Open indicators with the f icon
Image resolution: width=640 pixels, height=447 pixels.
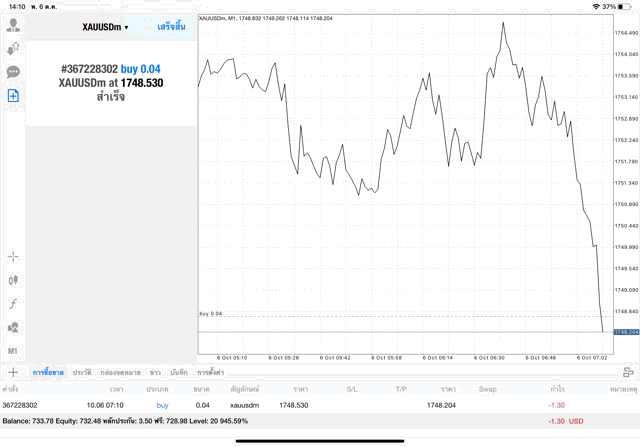[x=14, y=303]
